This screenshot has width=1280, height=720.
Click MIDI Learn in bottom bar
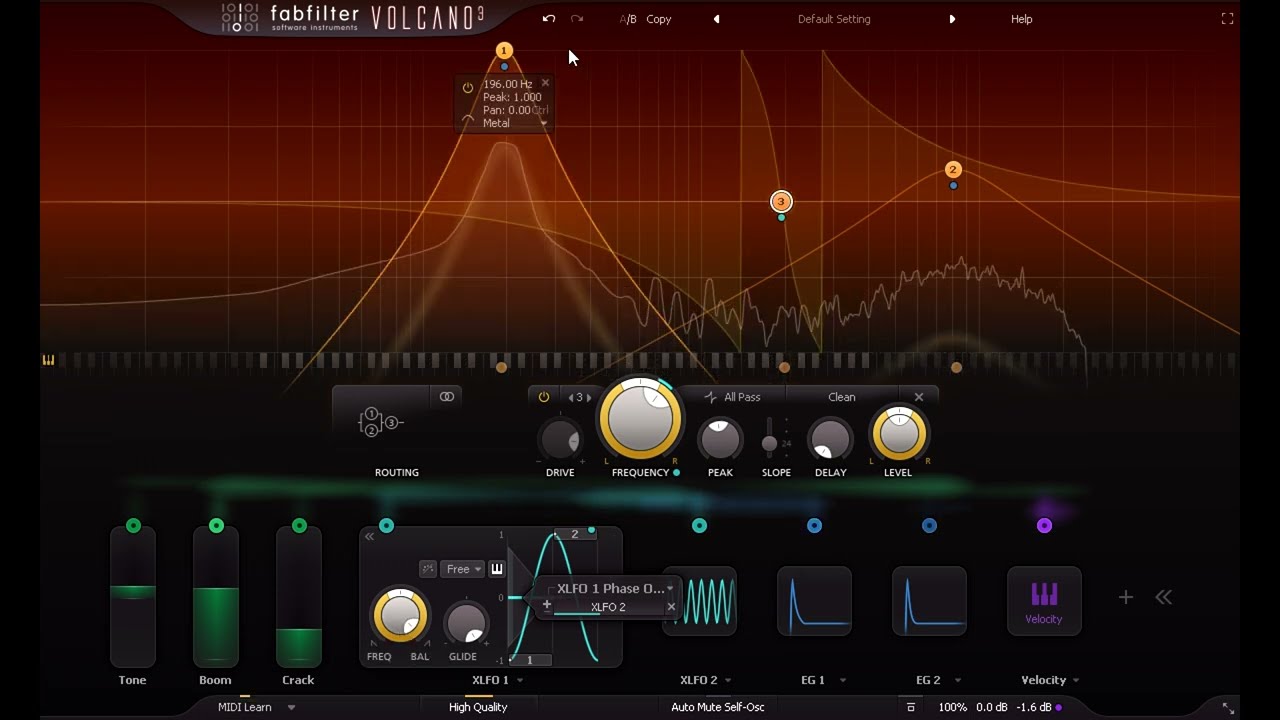[x=245, y=707]
